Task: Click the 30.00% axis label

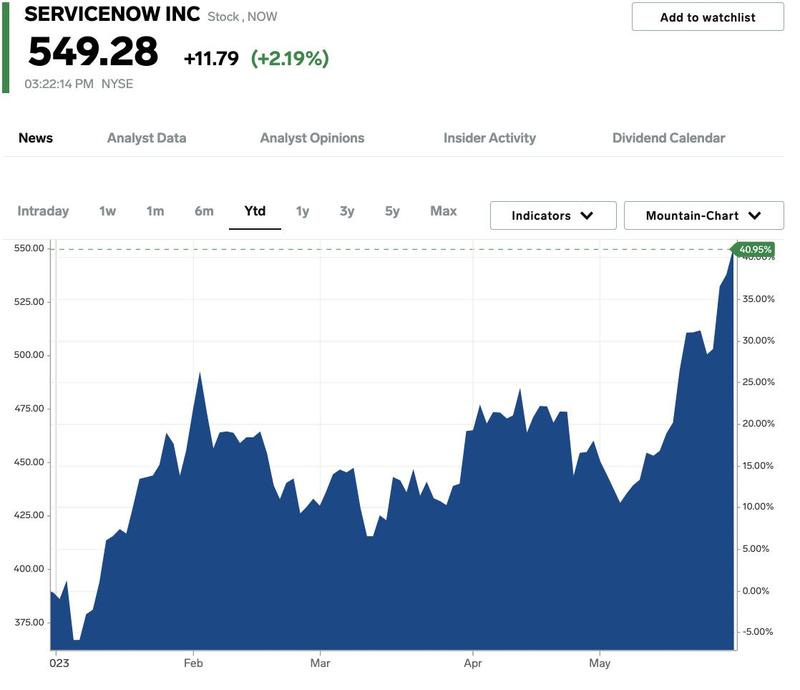Action: [x=758, y=340]
